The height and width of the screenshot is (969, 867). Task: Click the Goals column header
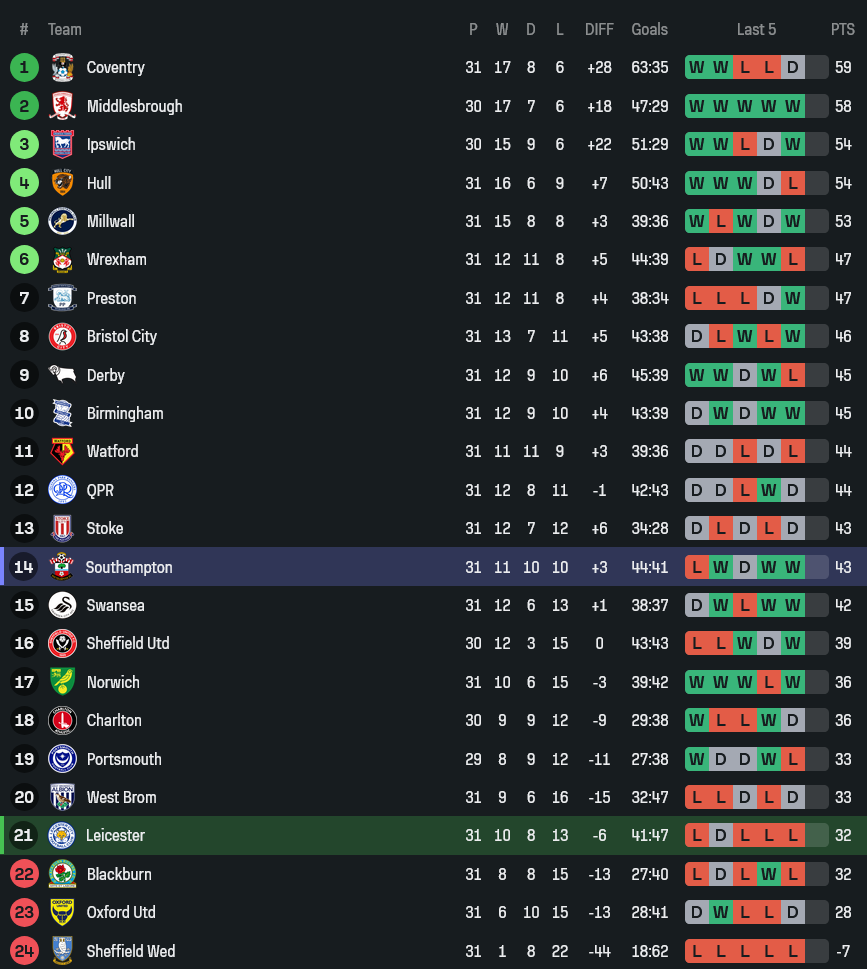649,30
